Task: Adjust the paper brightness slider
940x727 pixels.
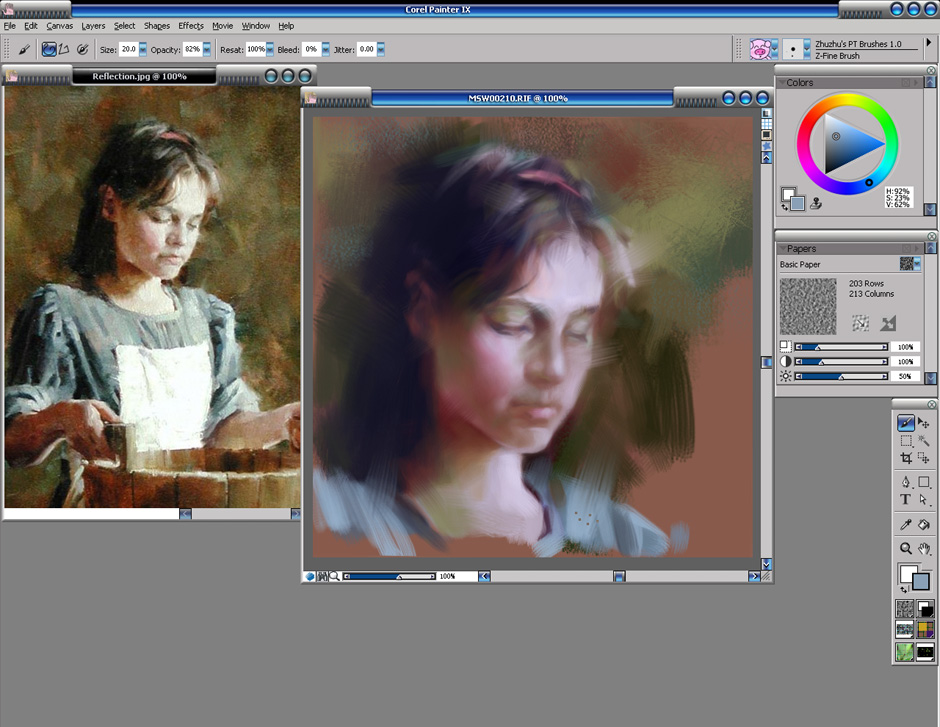Action: coord(841,376)
